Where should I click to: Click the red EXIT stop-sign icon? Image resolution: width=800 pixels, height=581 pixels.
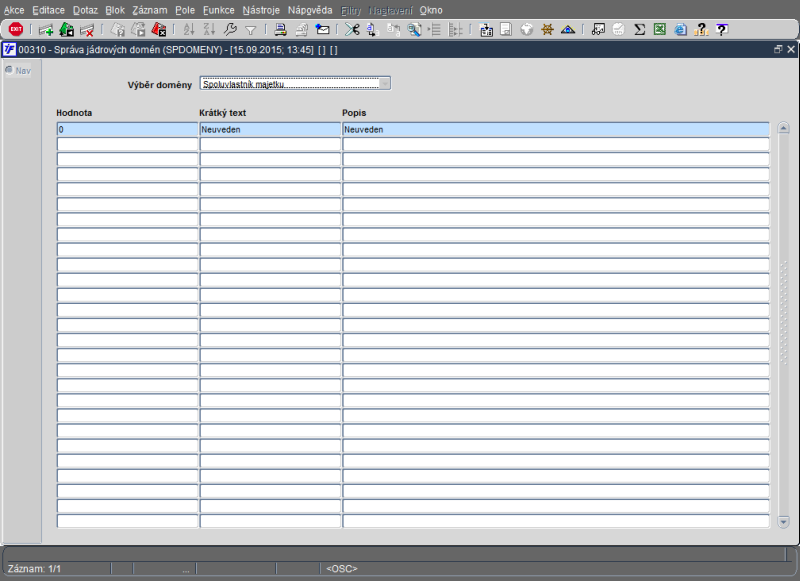point(16,30)
